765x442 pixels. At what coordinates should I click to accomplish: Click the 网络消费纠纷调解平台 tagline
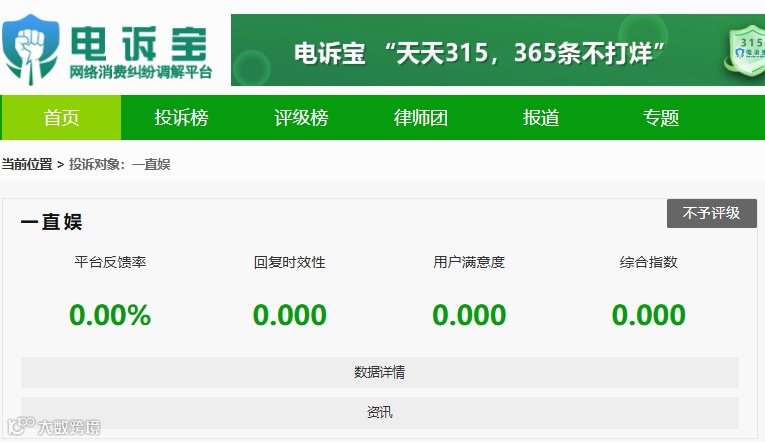141,73
